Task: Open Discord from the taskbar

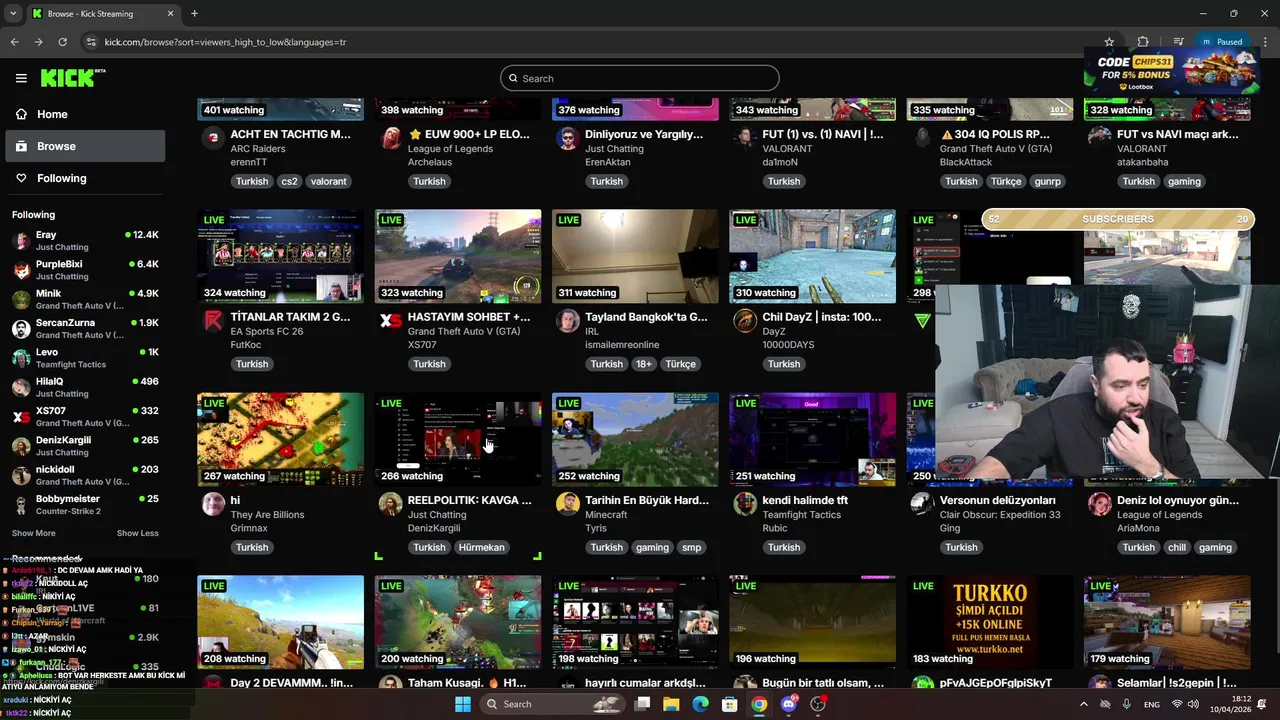Action: pos(789,704)
